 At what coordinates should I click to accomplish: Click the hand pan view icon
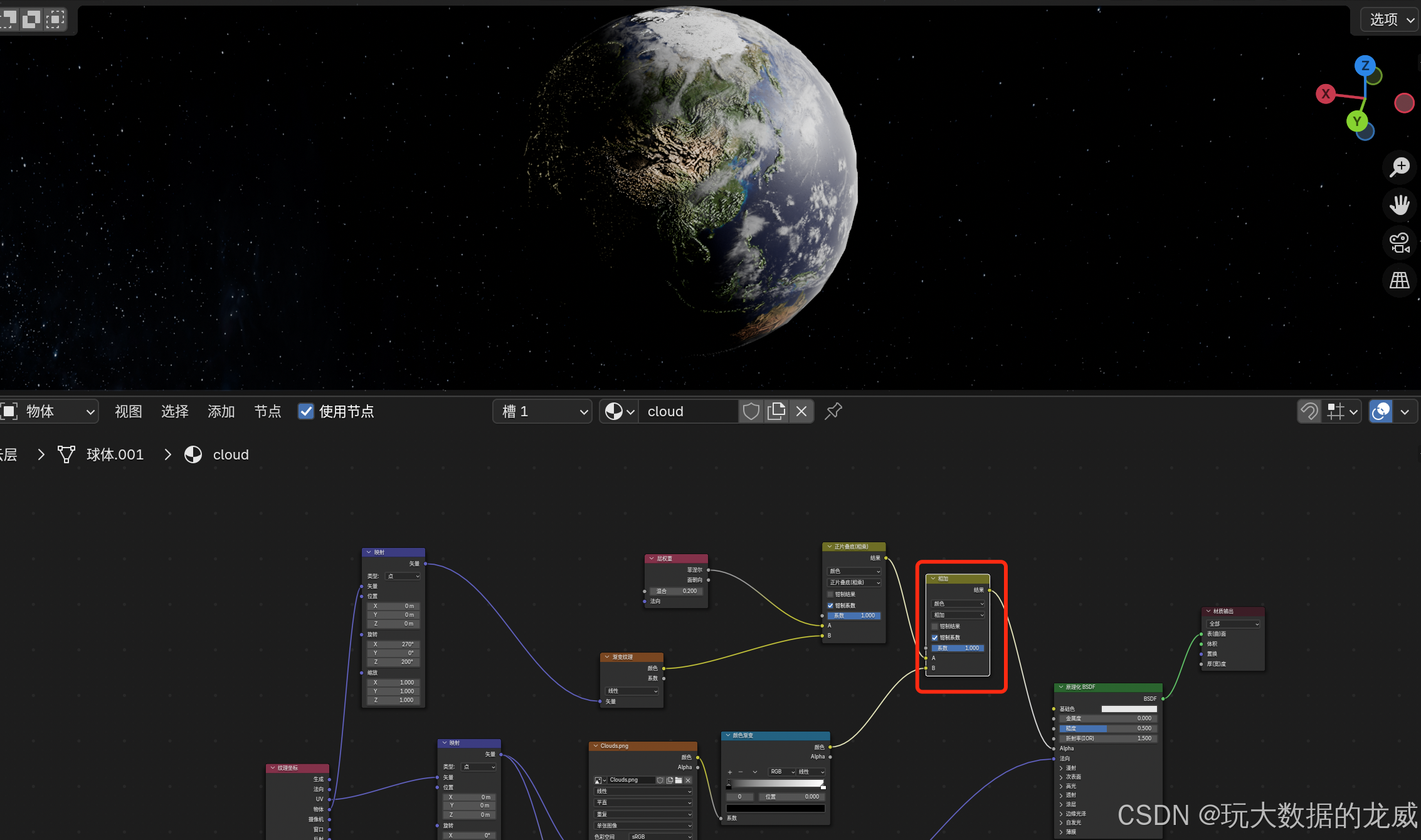point(1400,205)
